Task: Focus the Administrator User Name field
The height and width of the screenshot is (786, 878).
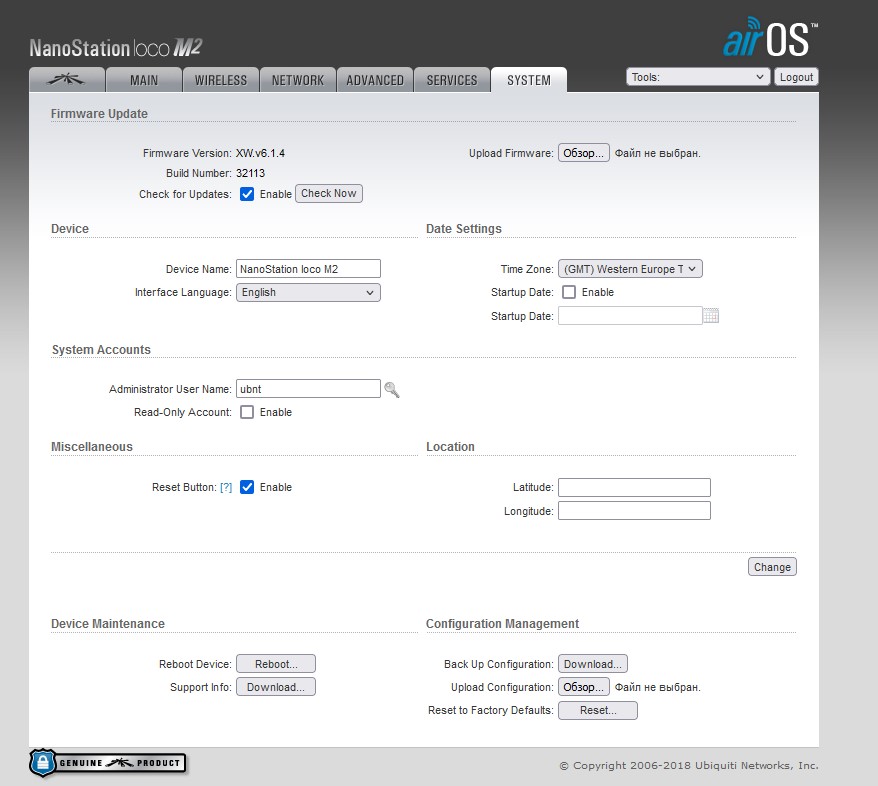Action: [x=309, y=389]
